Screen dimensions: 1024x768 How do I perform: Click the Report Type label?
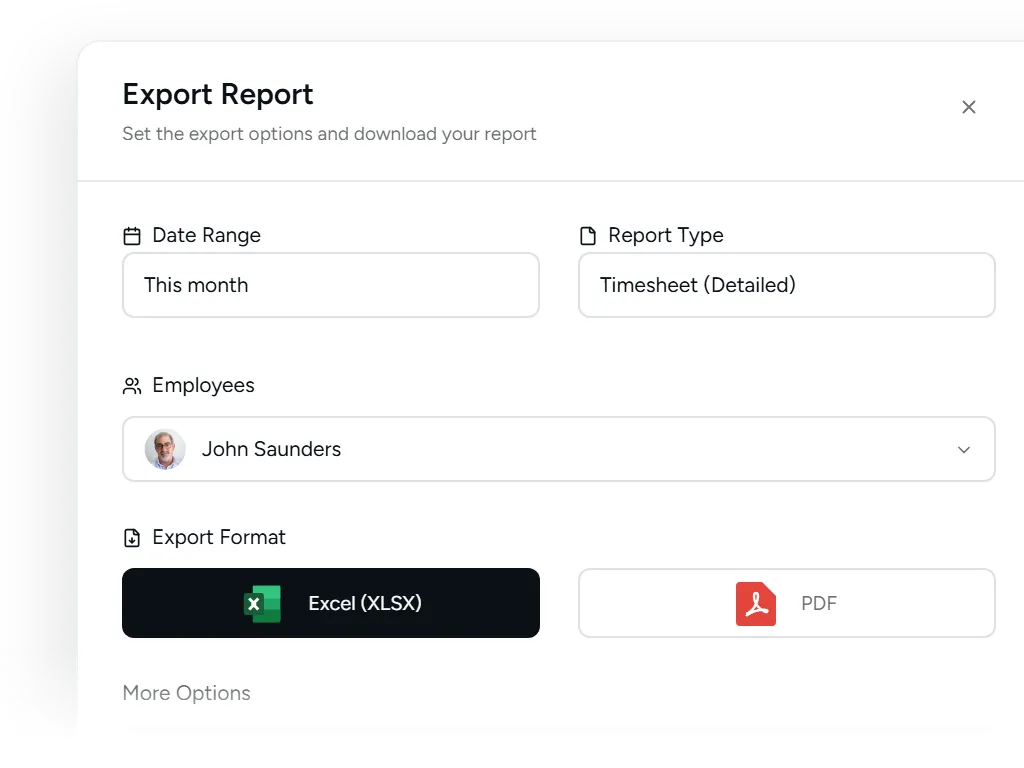pos(665,235)
